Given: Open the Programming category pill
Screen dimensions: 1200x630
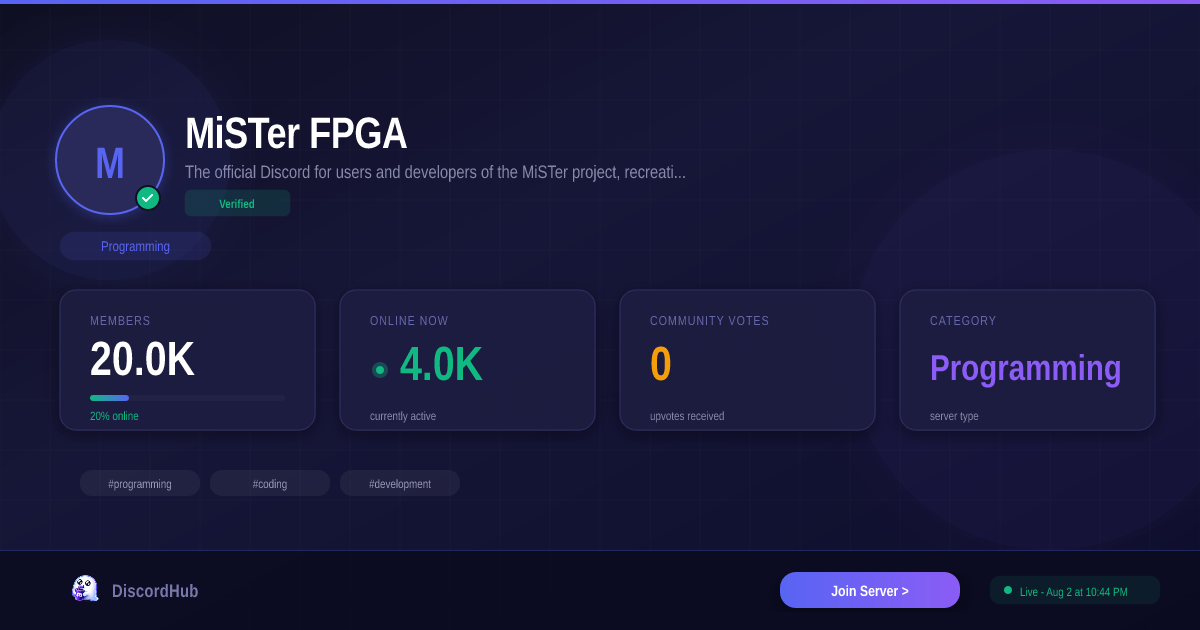Looking at the screenshot, I should (x=135, y=246).
